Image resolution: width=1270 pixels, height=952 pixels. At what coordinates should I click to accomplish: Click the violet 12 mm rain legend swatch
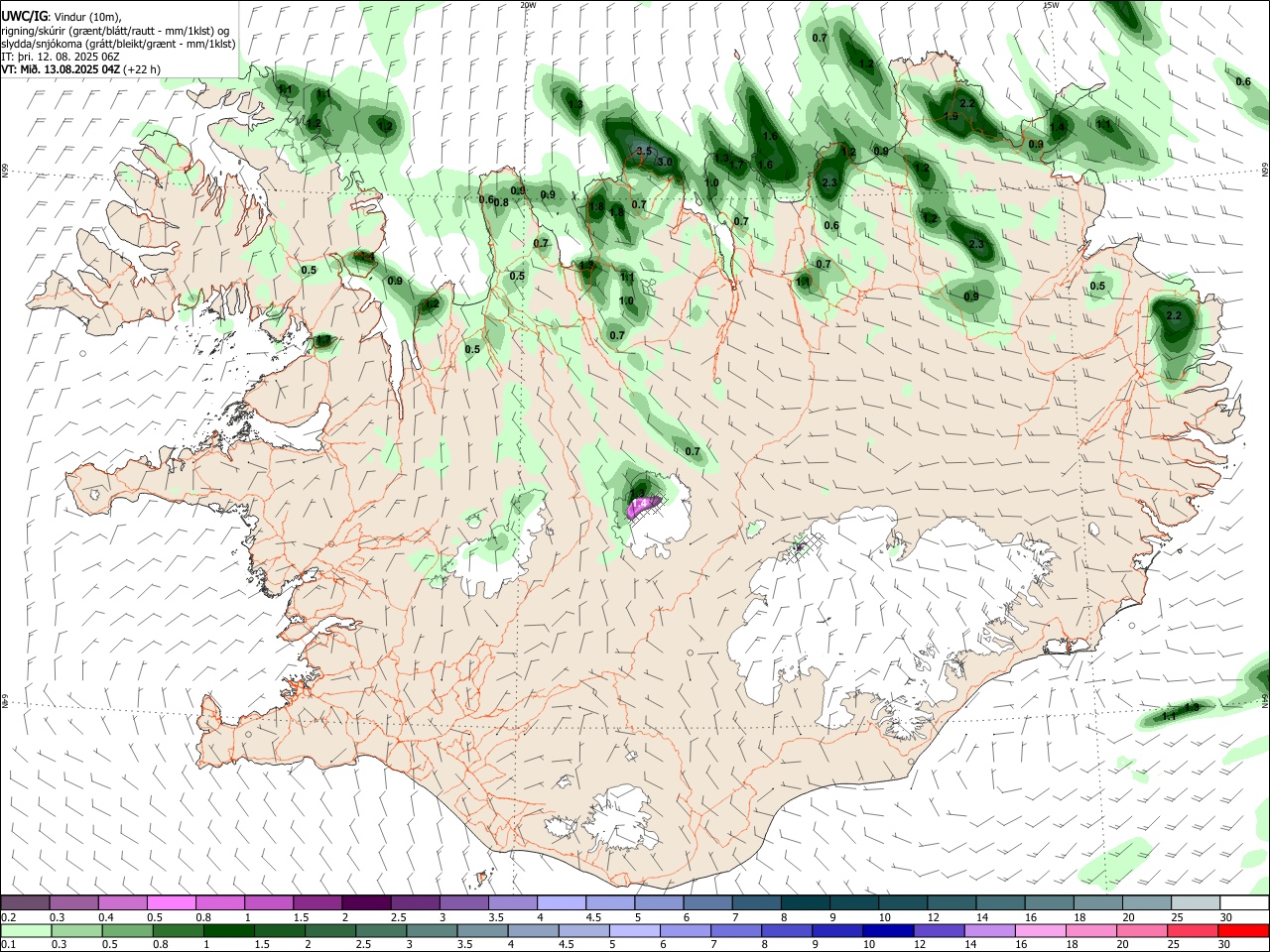coord(939,930)
